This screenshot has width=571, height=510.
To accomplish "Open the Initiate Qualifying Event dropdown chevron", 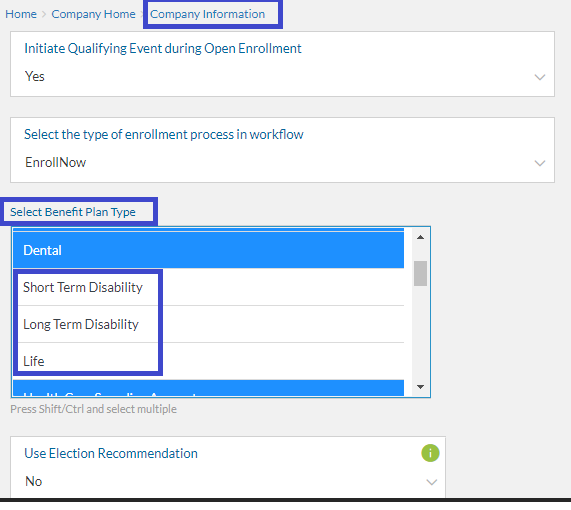I will coord(540,77).
